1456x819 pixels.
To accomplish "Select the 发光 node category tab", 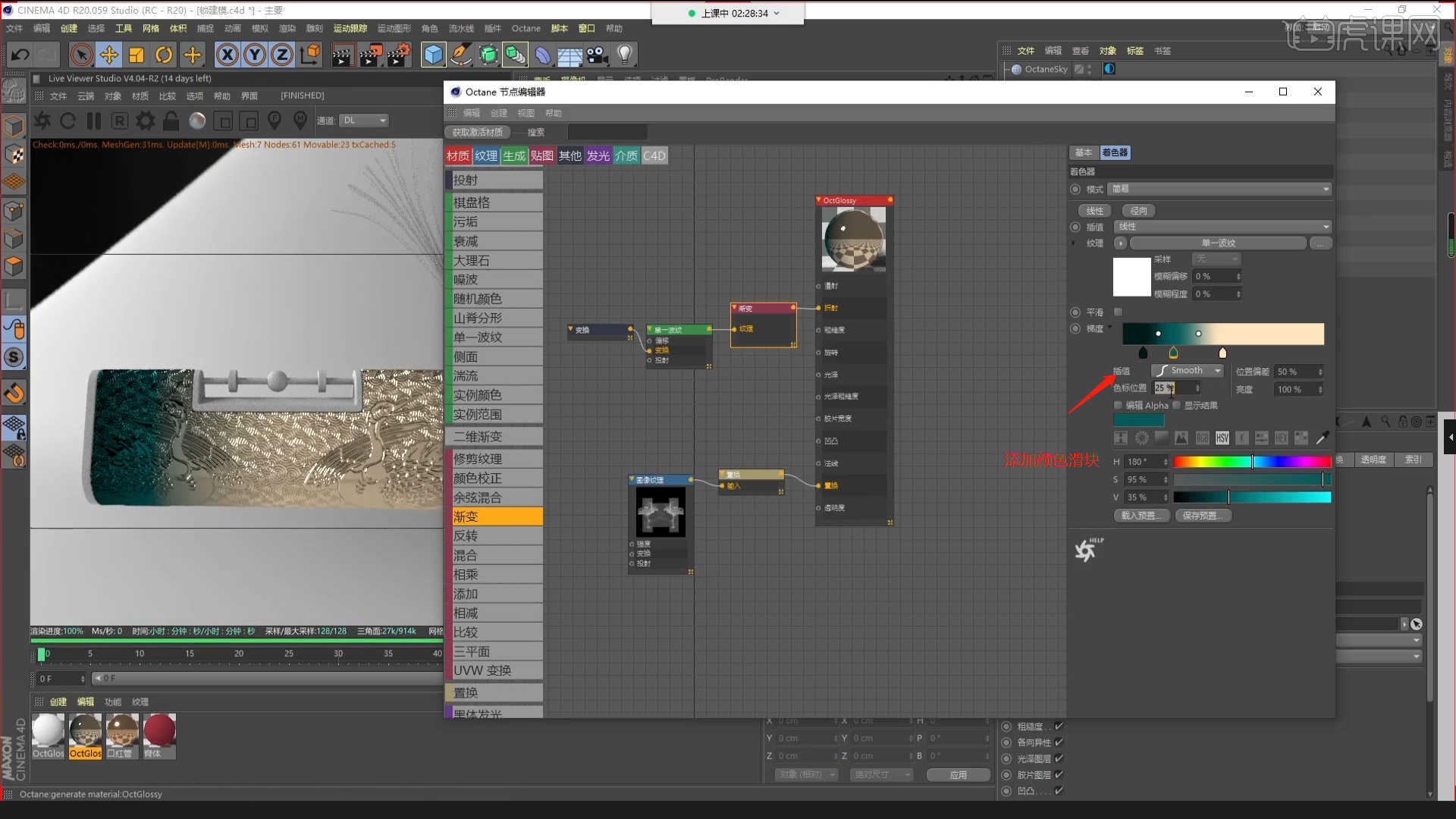I will tap(598, 155).
